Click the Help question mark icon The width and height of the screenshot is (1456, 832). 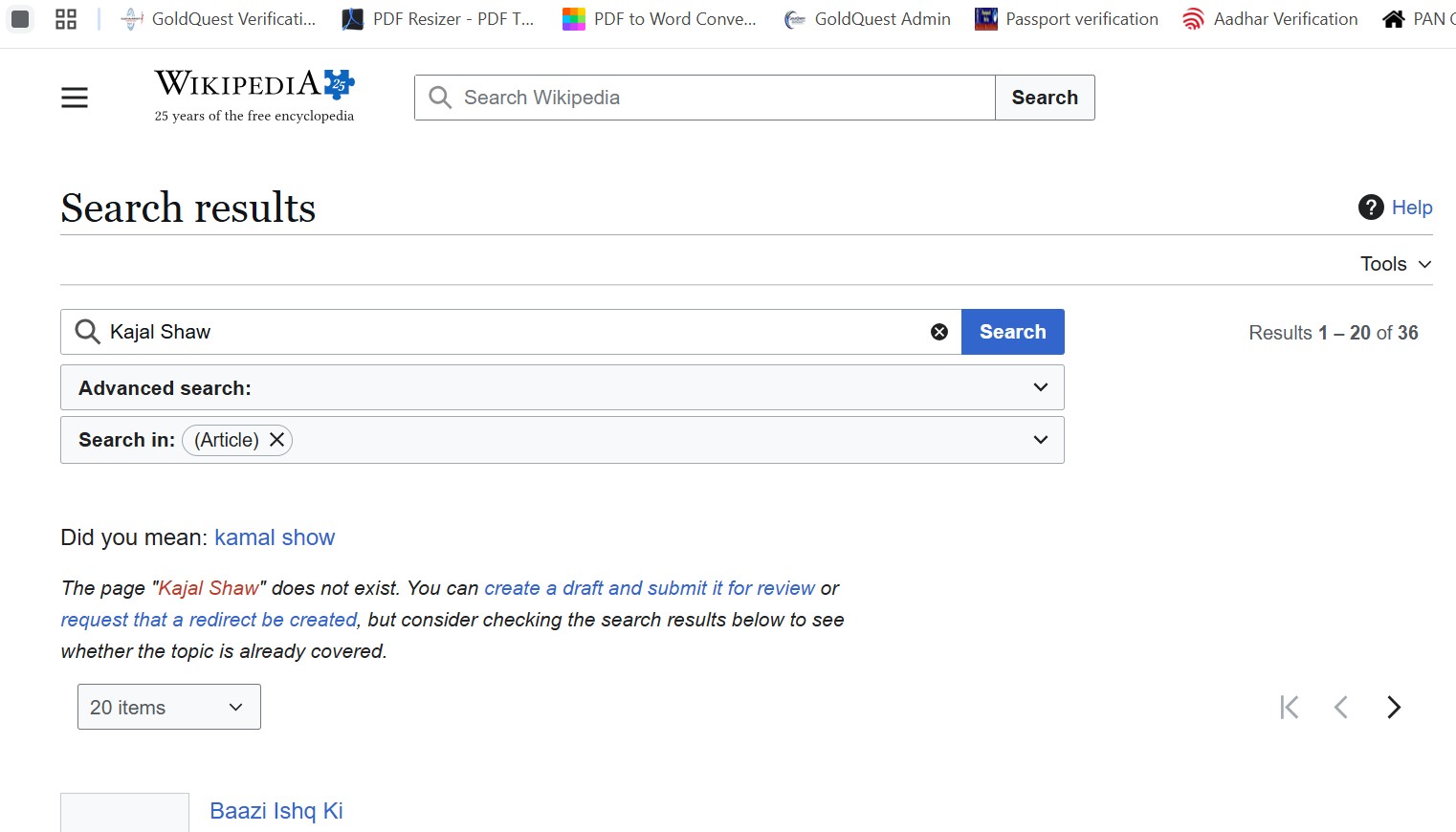(1371, 208)
